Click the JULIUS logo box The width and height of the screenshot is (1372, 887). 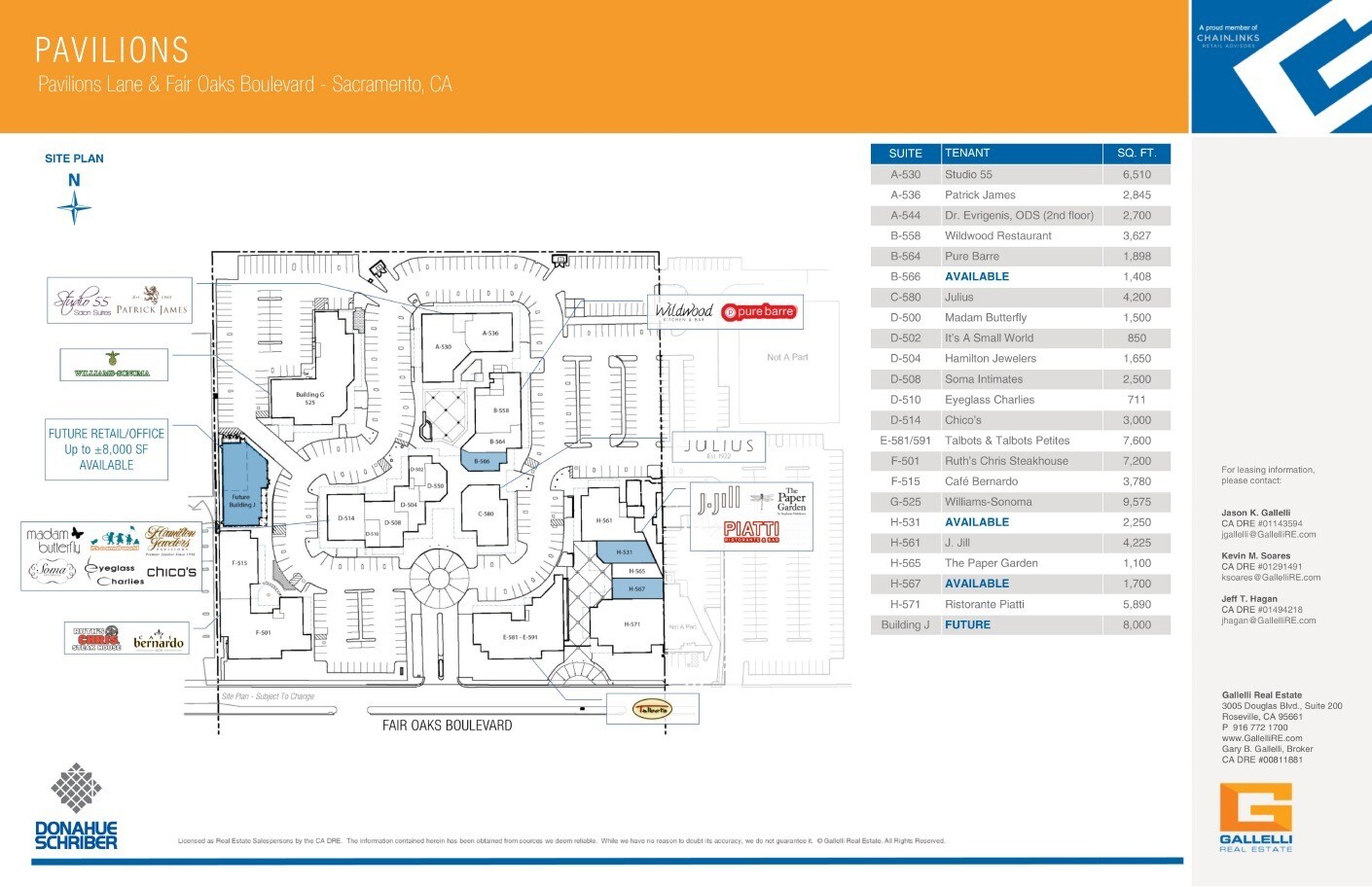(719, 447)
